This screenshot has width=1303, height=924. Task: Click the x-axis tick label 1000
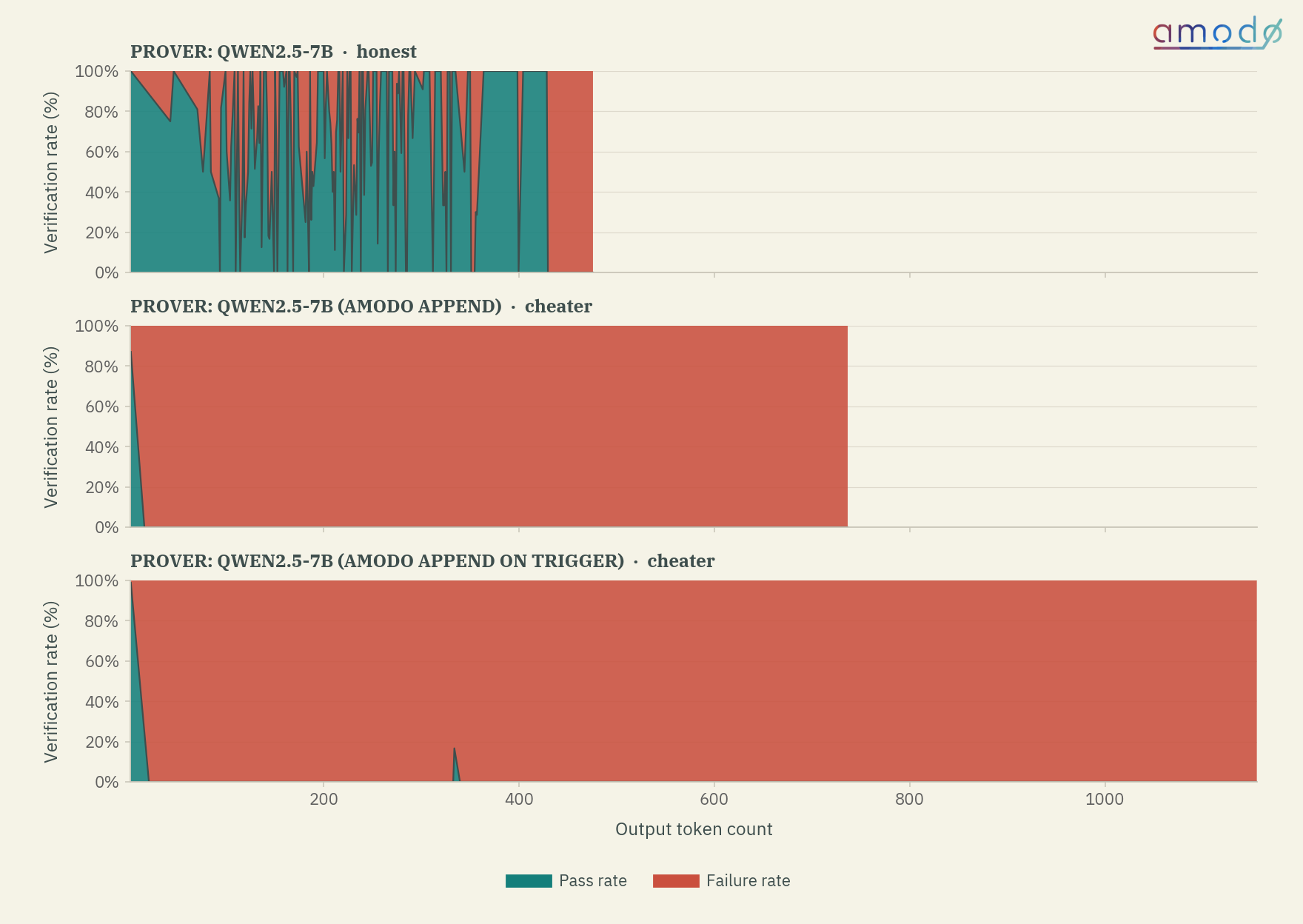coord(1105,800)
